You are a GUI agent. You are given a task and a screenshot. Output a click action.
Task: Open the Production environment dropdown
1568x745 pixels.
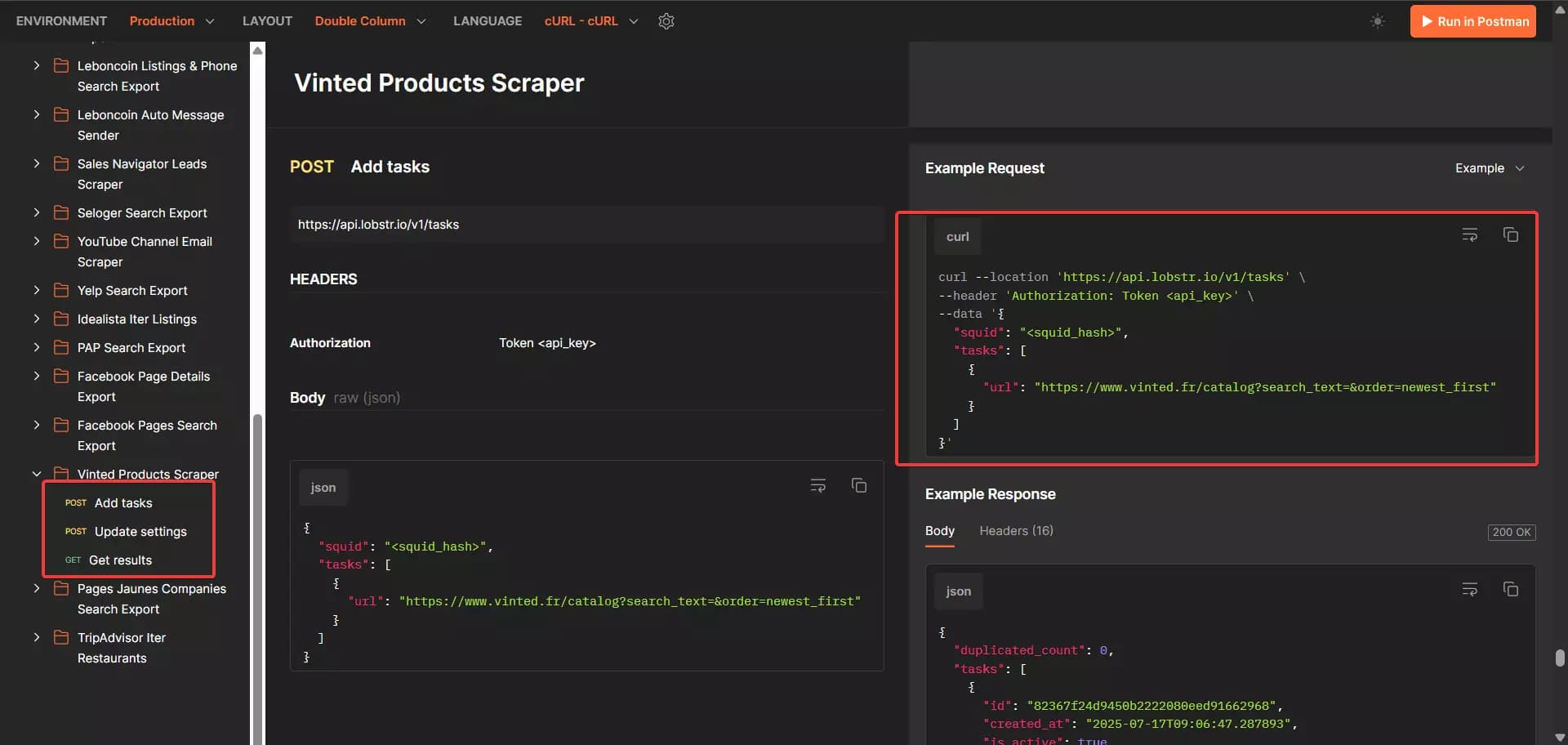click(171, 20)
